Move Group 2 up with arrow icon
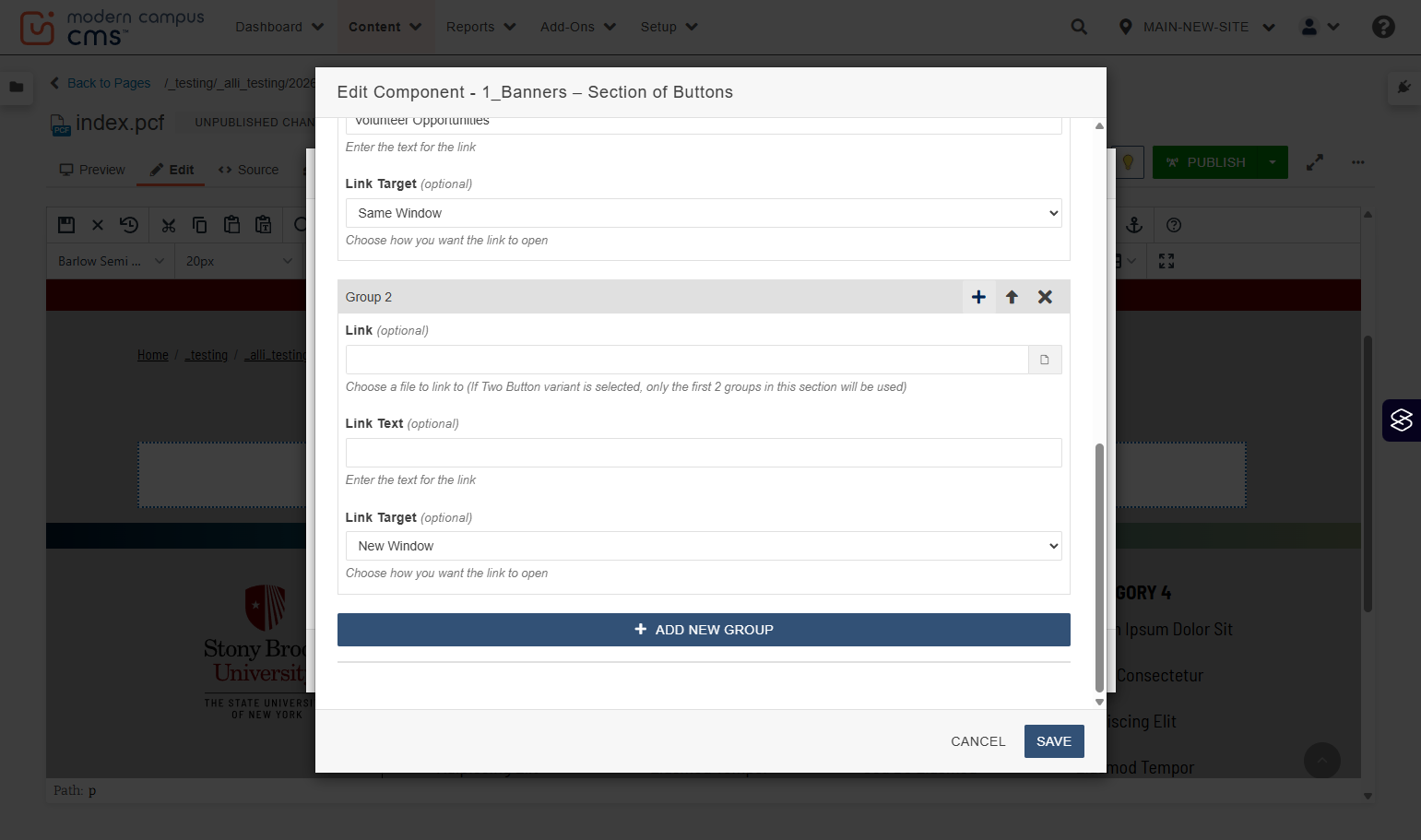 click(x=1012, y=297)
